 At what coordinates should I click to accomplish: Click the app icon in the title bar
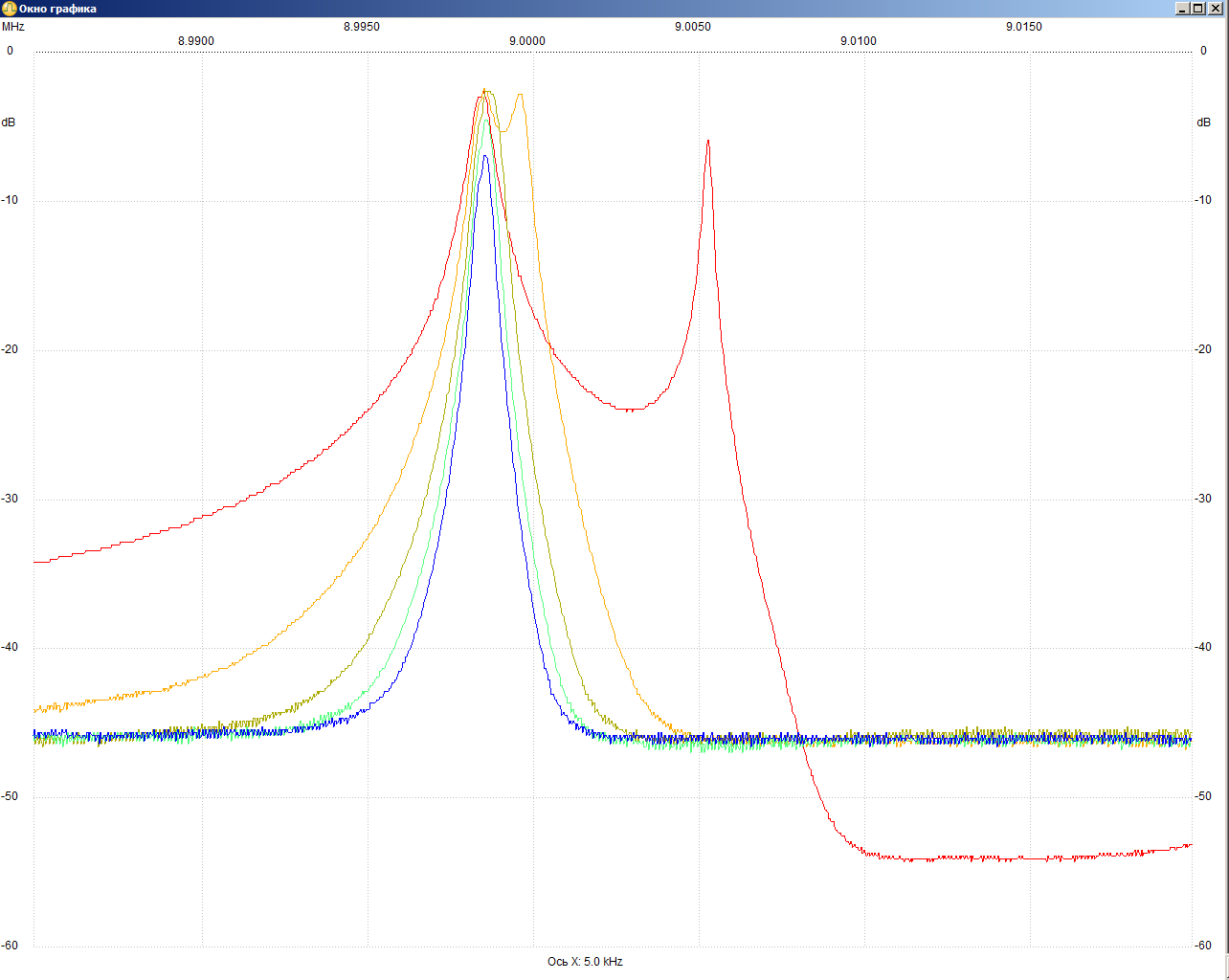pos(10,9)
